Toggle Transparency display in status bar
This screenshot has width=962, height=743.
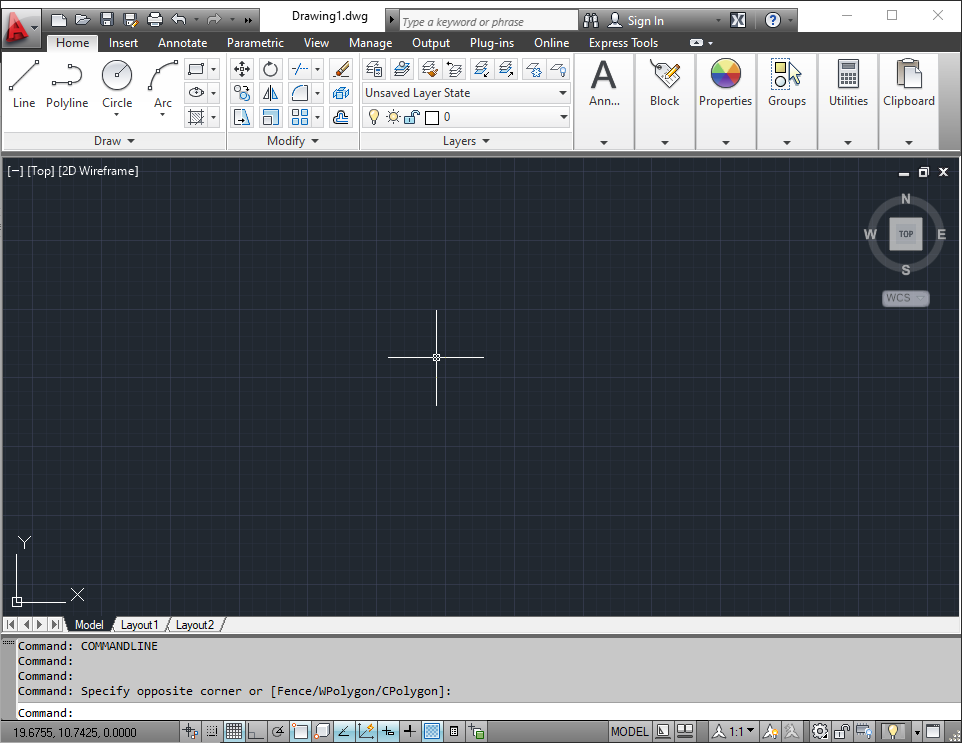[432, 731]
